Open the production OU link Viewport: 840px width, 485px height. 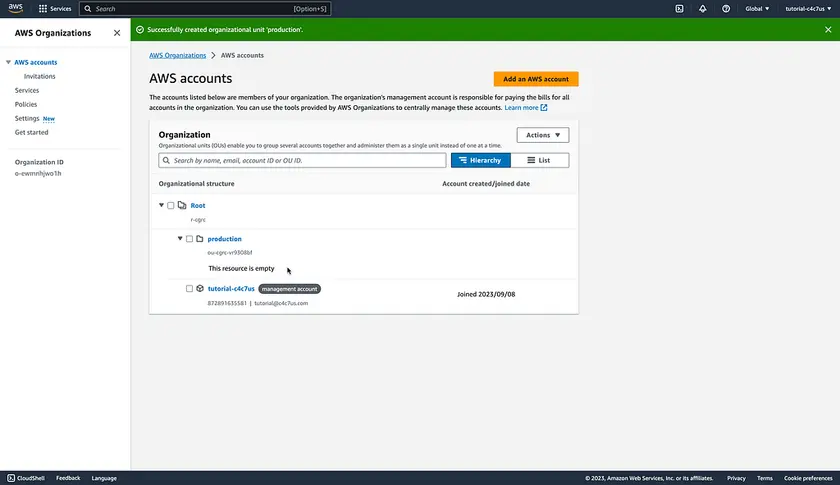[x=224, y=238]
